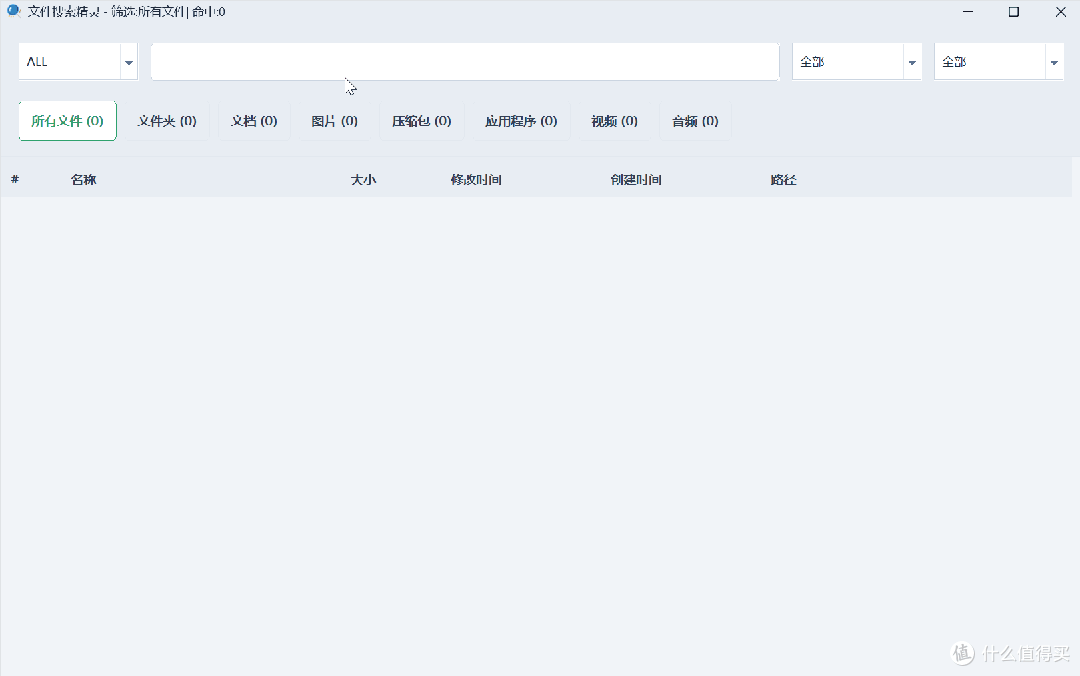The image size is (1080, 676).
Task: Click the 路径 column header
Action: coord(783,180)
